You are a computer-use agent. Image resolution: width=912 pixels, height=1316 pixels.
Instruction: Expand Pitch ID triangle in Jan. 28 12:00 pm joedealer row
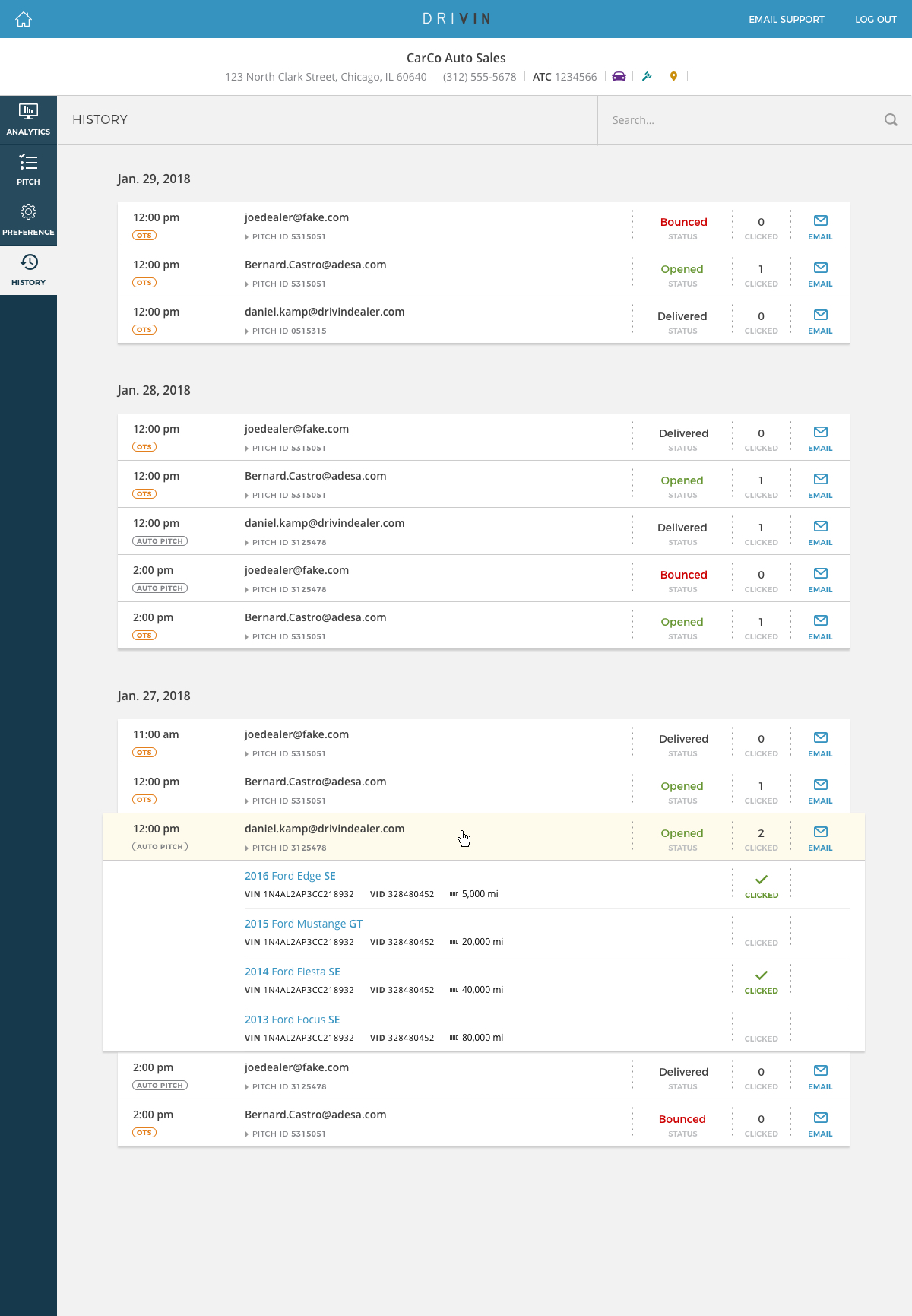point(246,449)
